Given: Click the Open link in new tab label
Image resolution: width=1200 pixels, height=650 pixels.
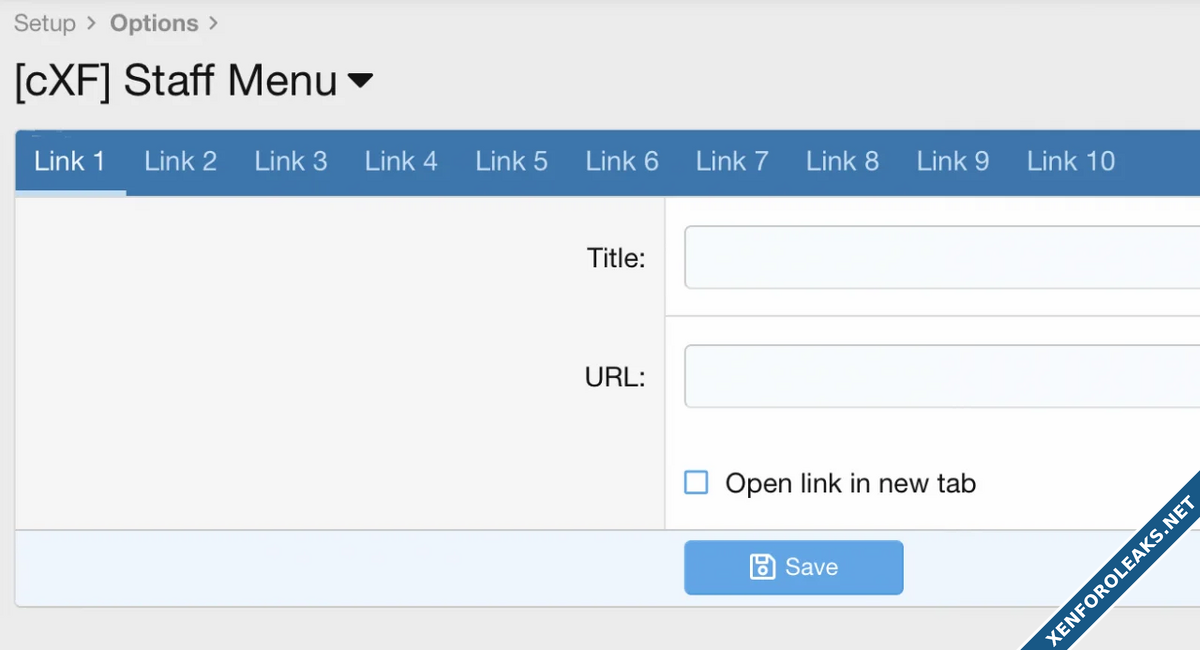Looking at the screenshot, I should pyautogui.click(x=850, y=484).
